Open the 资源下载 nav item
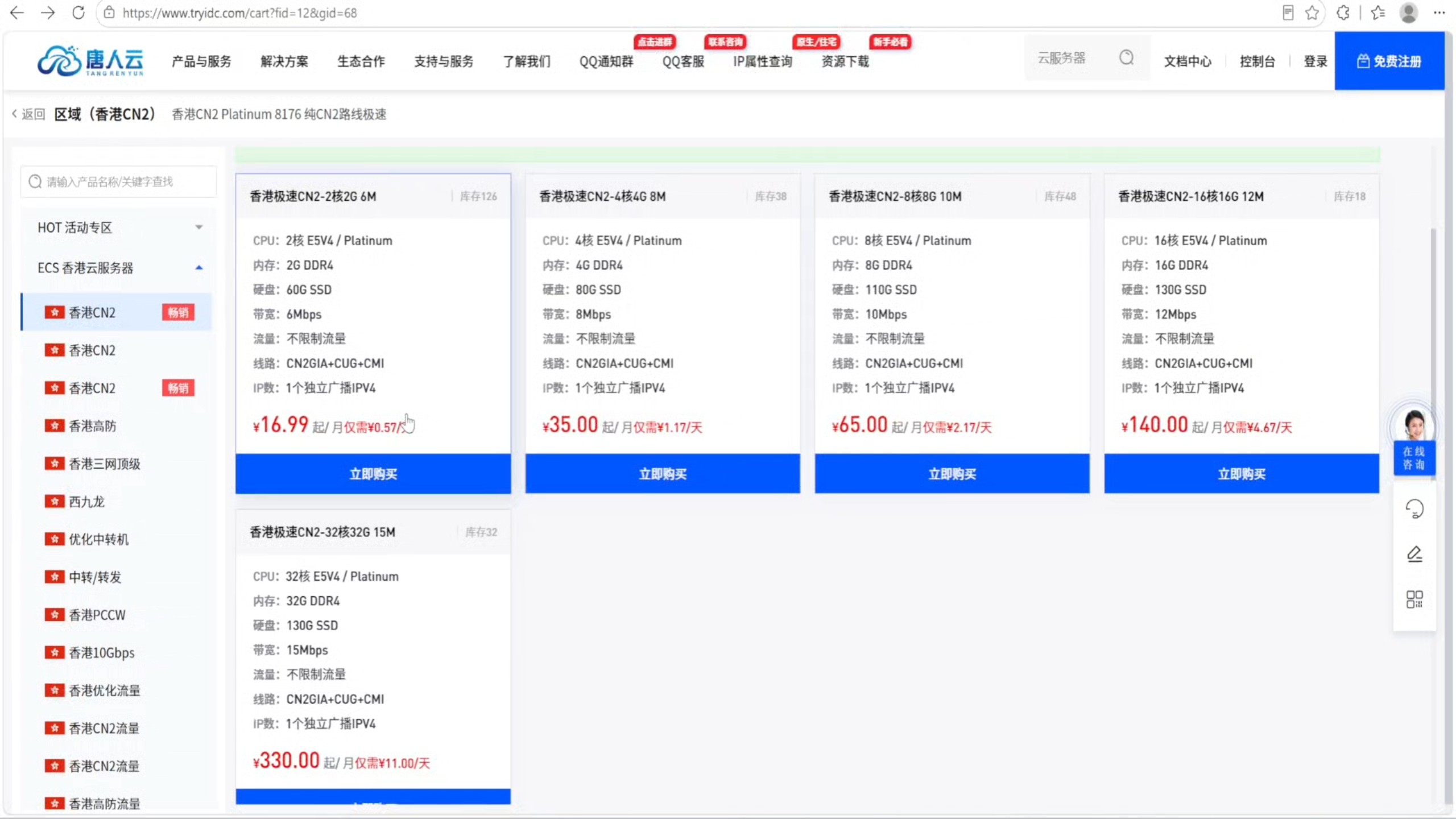The height and width of the screenshot is (819, 1456). (x=845, y=61)
